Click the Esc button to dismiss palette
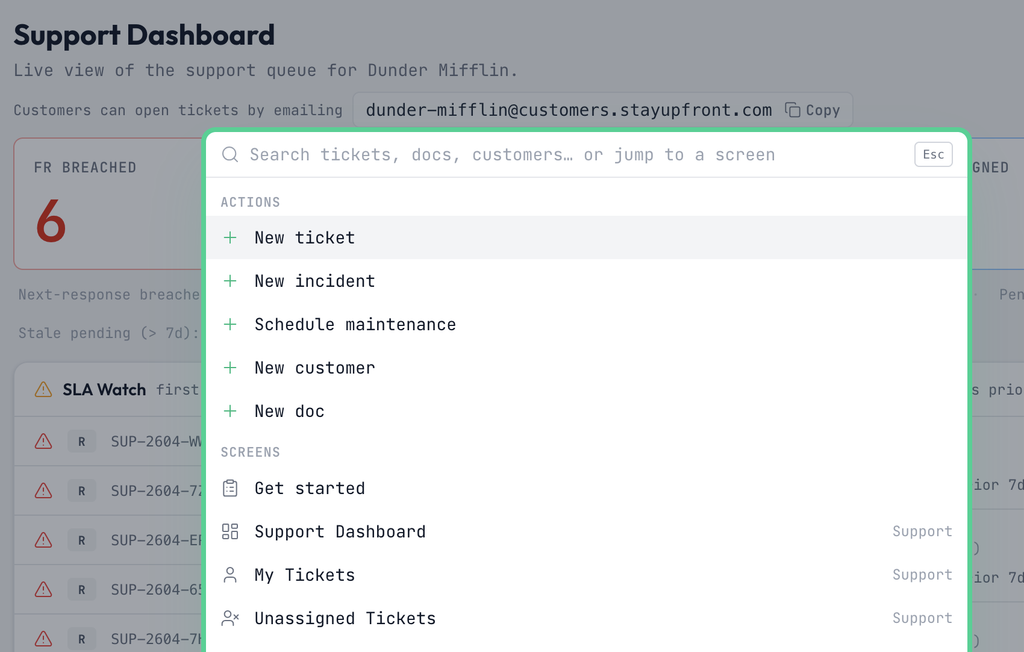The width and height of the screenshot is (1024, 652). [x=933, y=155]
